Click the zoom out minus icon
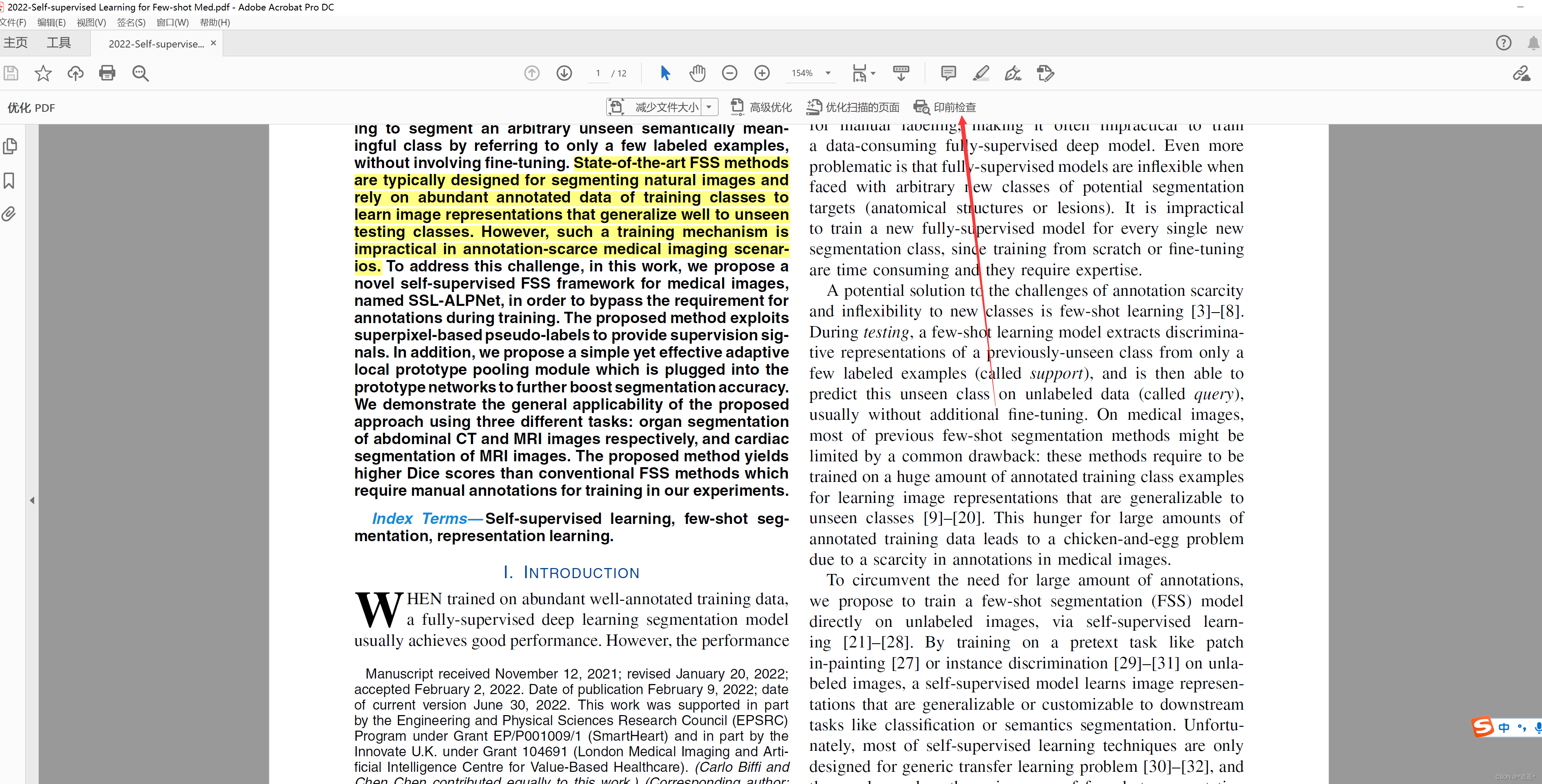Viewport: 1542px width, 784px height. (x=729, y=73)
